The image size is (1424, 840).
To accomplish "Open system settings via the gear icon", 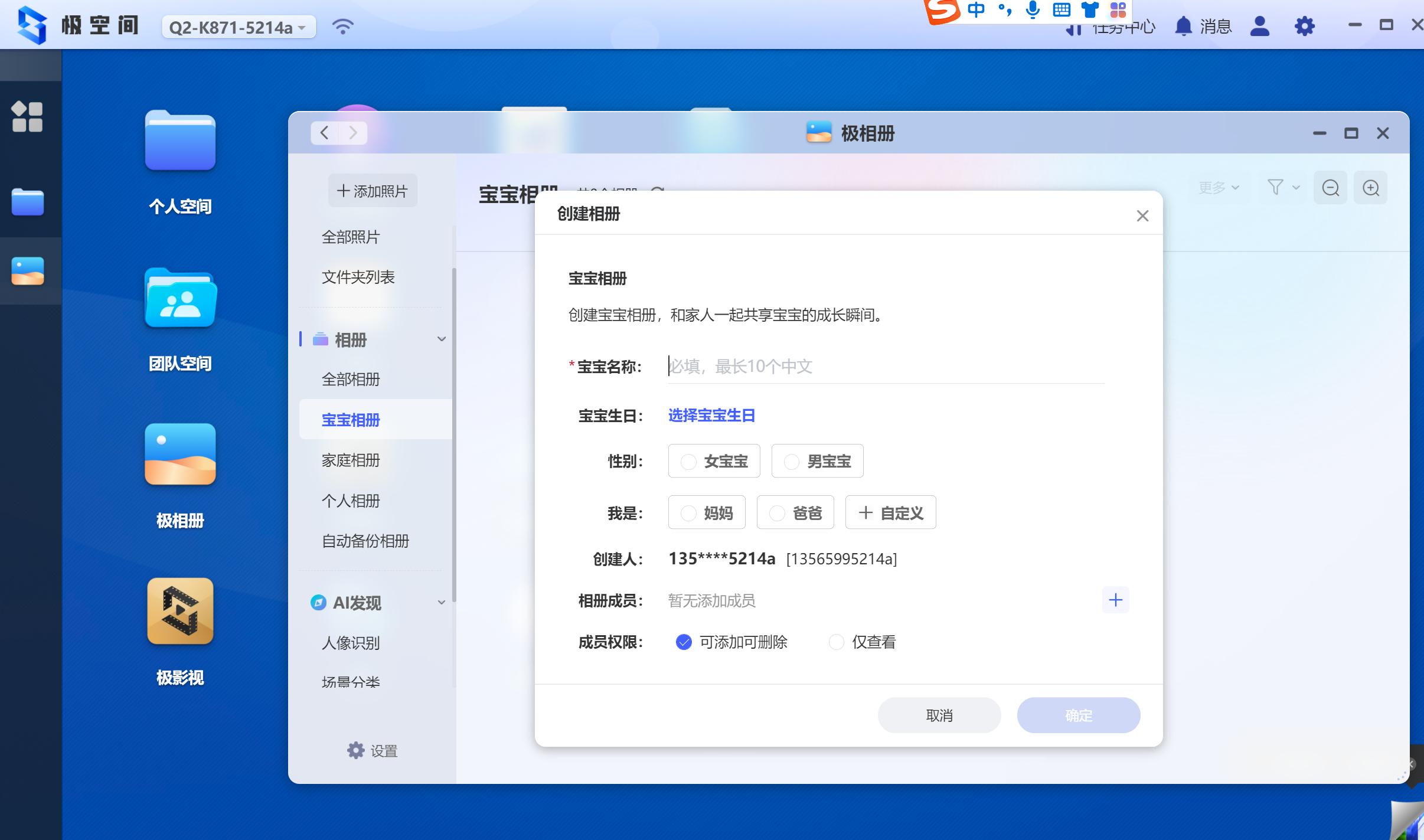I will click(1304, 26).
